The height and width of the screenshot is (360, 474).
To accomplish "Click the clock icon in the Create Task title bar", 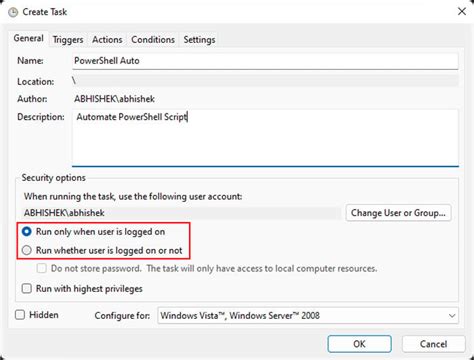I will click(13, 12).
